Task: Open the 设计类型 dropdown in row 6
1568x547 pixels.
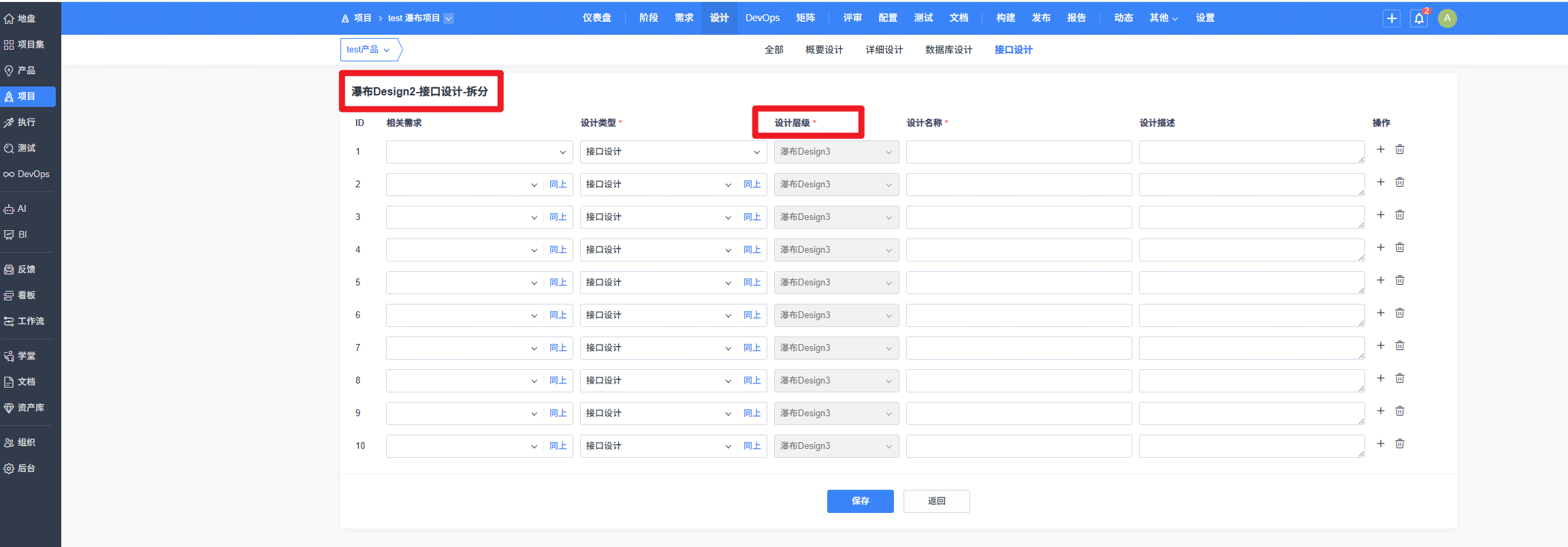Action: [659, 315]
